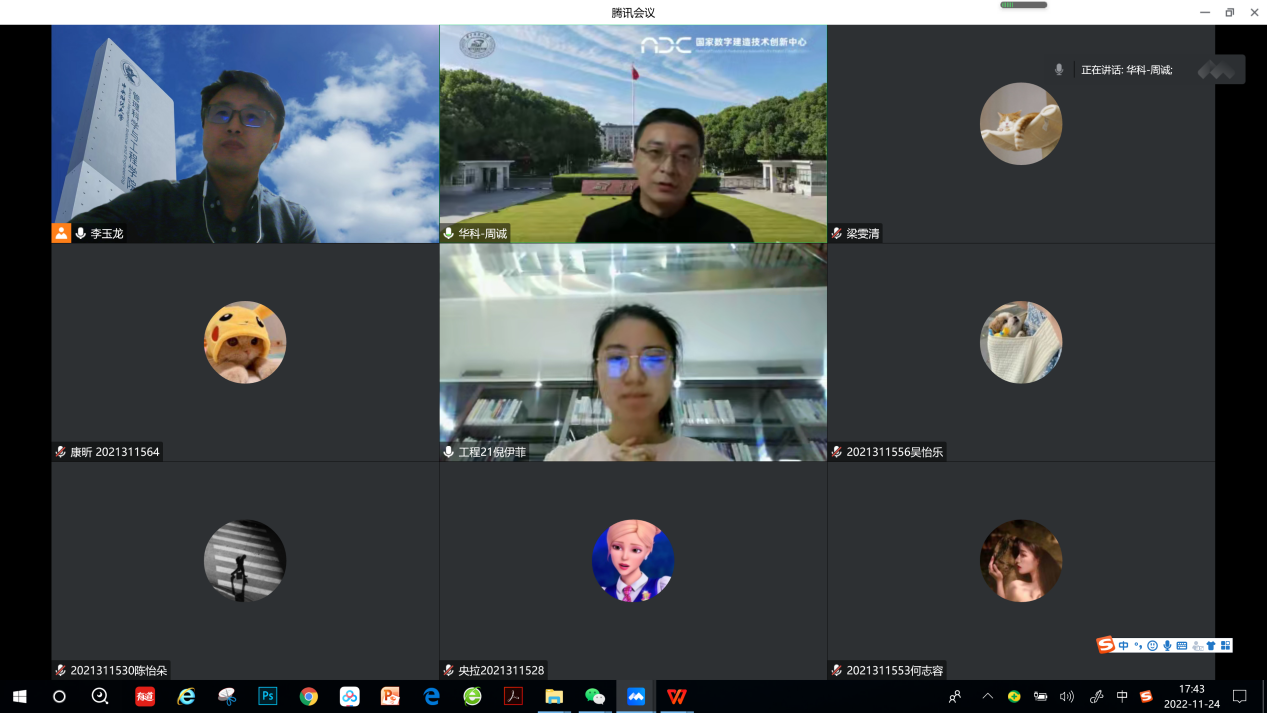Launch Photoshop from the taskbar

267,696
